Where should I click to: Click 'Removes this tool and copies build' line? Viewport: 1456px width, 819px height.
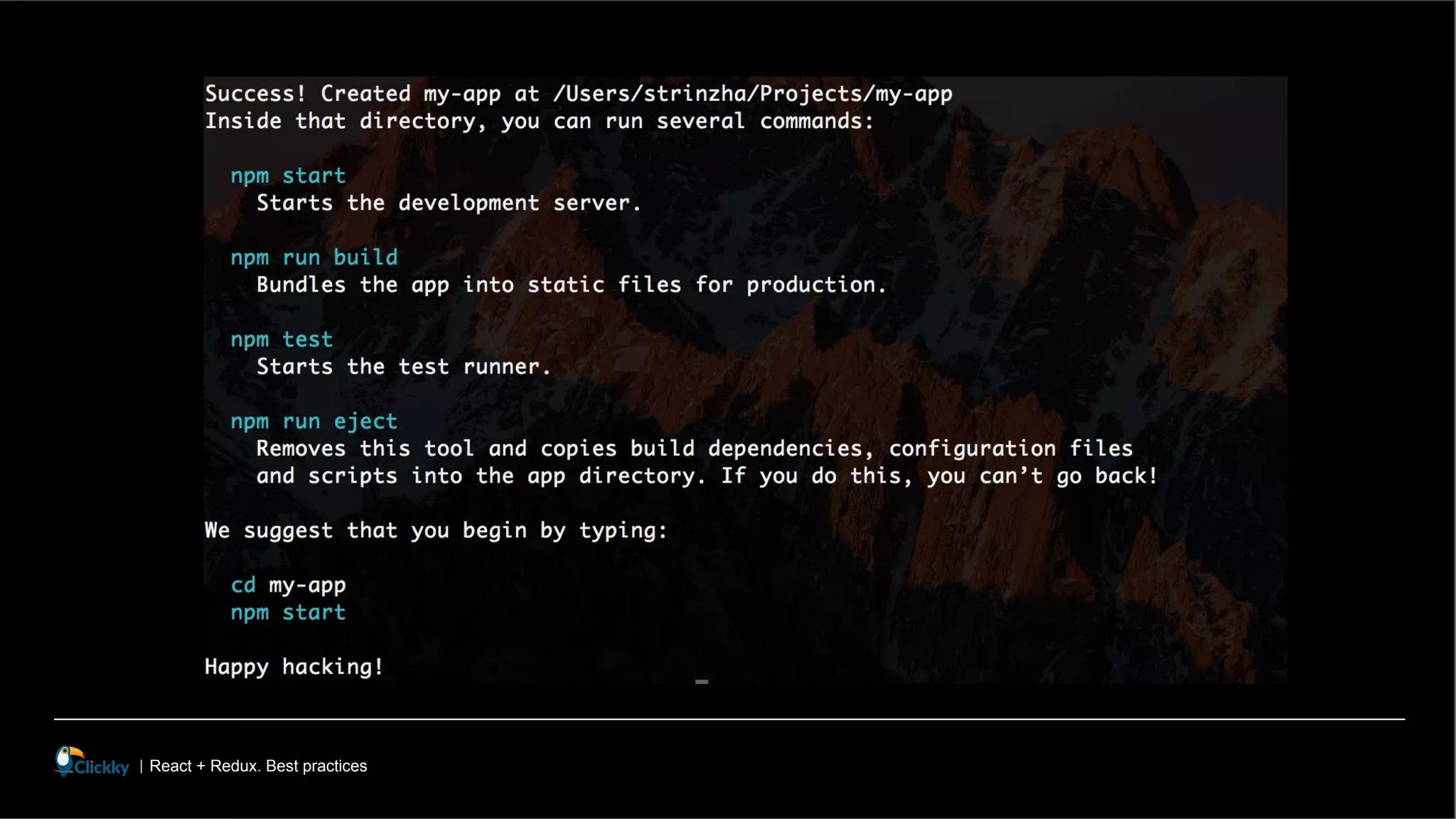coord(693,448)
